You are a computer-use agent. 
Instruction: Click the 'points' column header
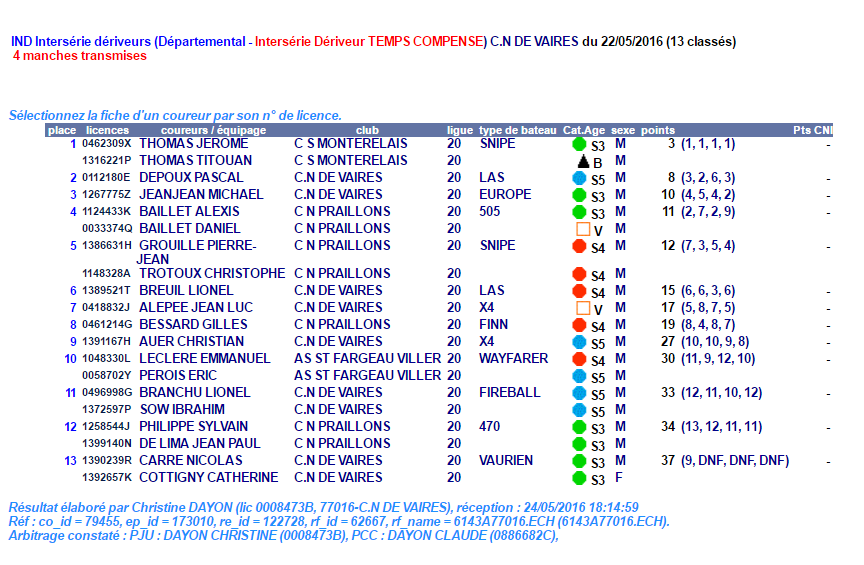coord(658,130)
